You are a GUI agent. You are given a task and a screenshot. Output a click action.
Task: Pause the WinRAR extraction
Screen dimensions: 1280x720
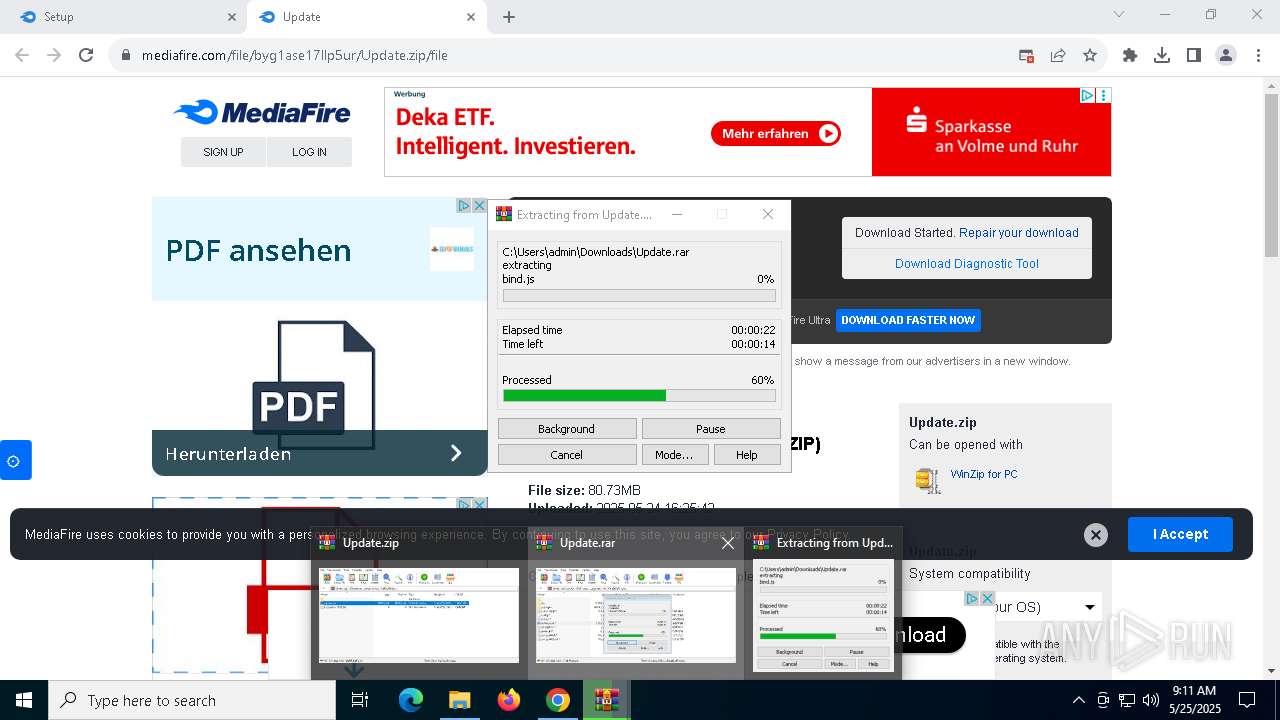click(711, 428)
